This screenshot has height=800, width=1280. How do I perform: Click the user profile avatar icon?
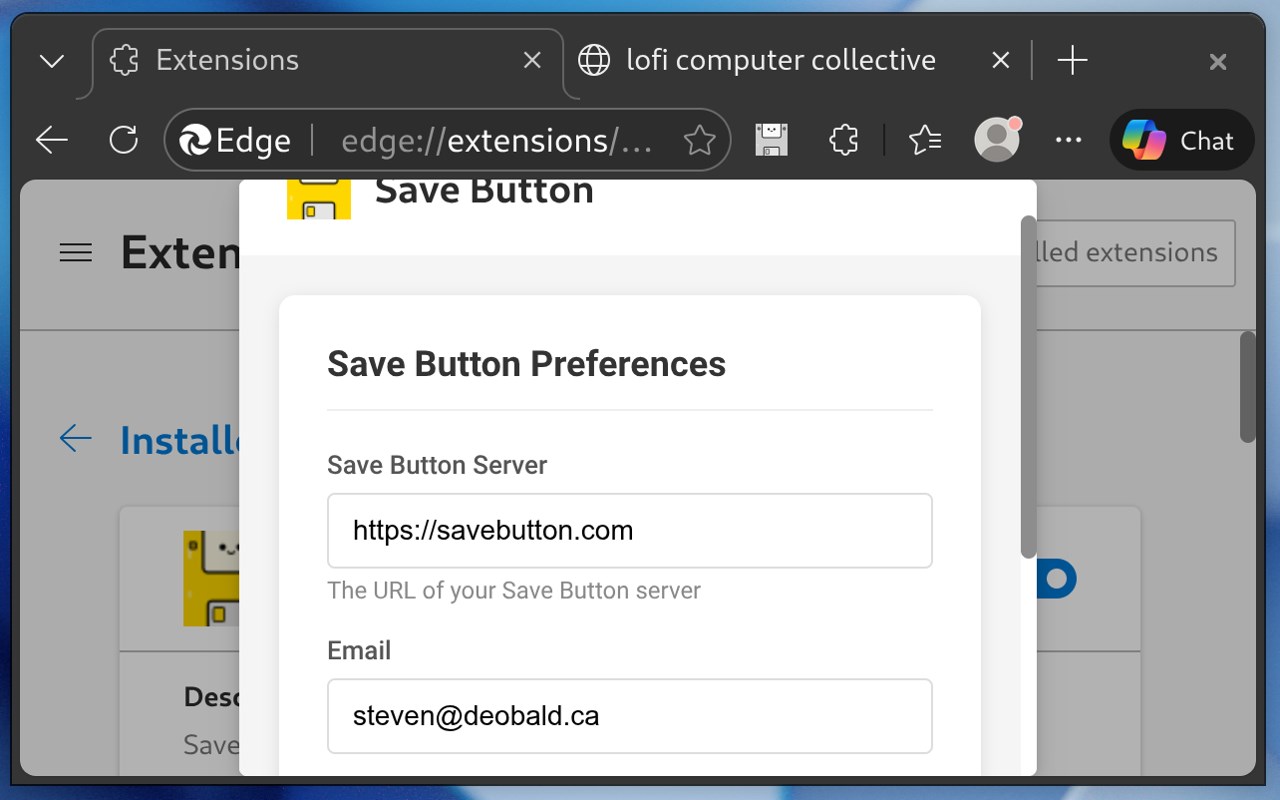pos(996,141)
